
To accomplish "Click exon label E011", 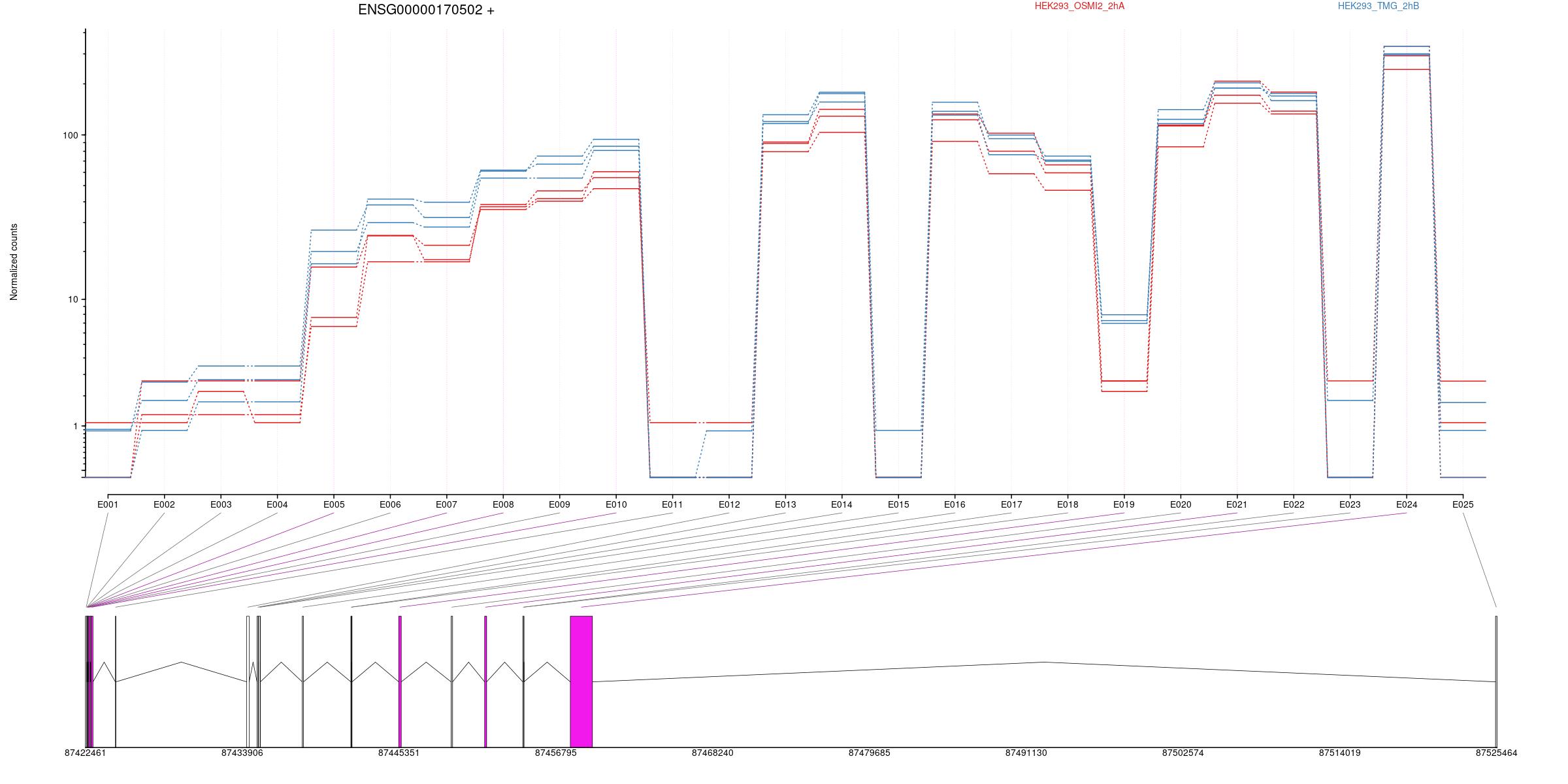I will 672,504.
